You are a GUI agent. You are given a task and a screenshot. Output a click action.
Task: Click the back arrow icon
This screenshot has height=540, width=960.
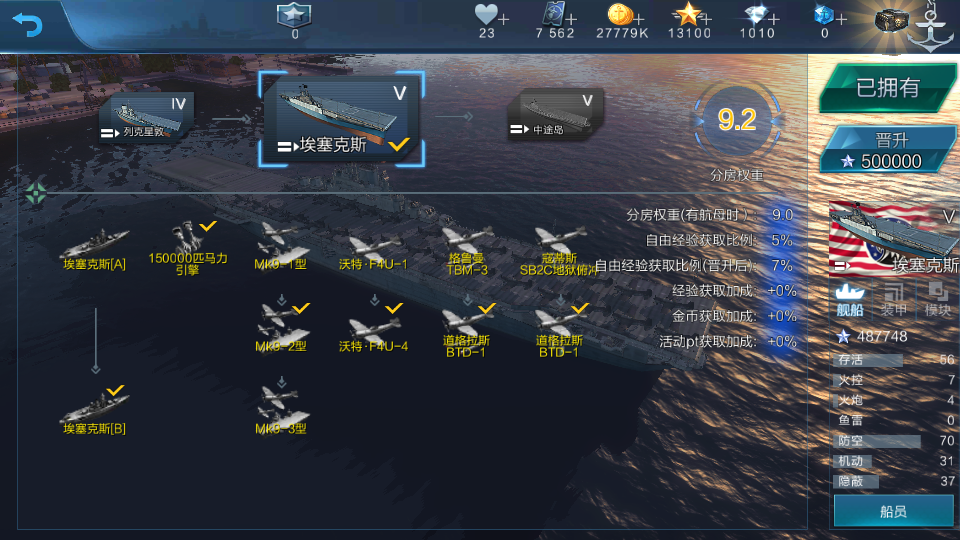pos(28,24)
